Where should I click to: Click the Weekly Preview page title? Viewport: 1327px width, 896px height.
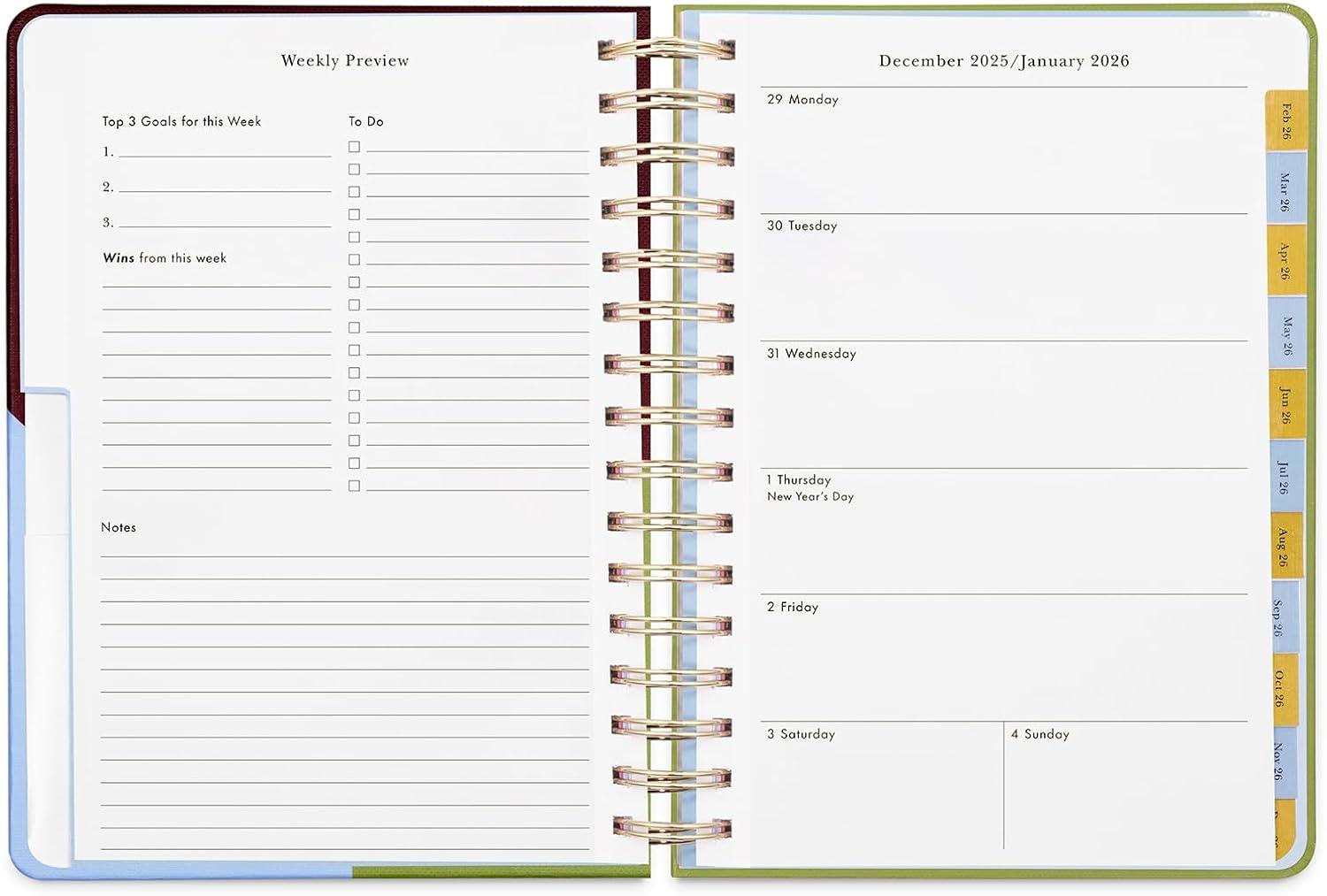point(345,61)
